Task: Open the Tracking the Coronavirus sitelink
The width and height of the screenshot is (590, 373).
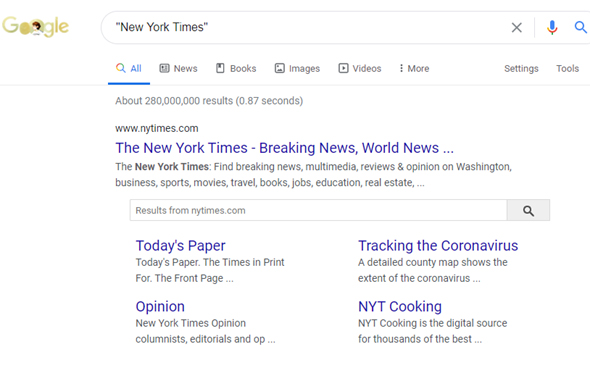Action: (x=438, y=246)
